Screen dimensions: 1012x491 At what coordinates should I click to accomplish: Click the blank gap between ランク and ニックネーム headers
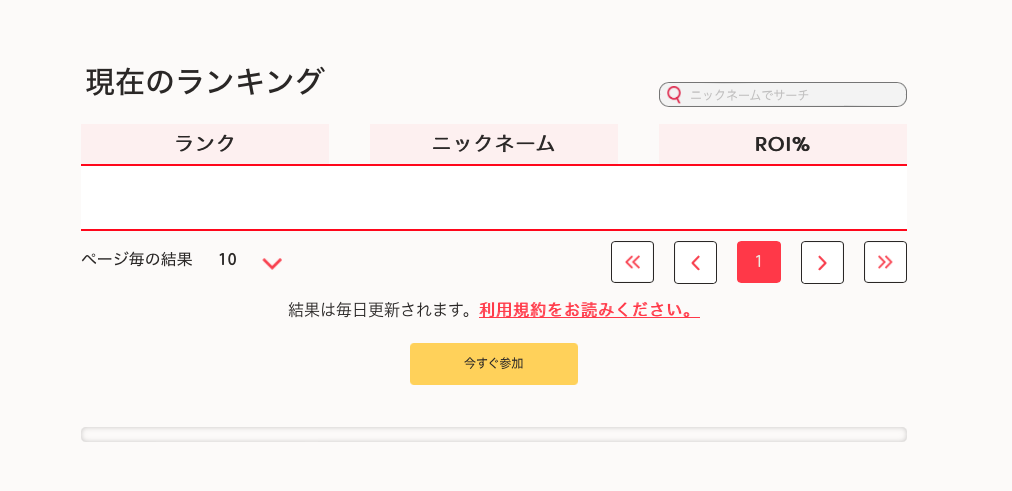[x=349, y=144]
